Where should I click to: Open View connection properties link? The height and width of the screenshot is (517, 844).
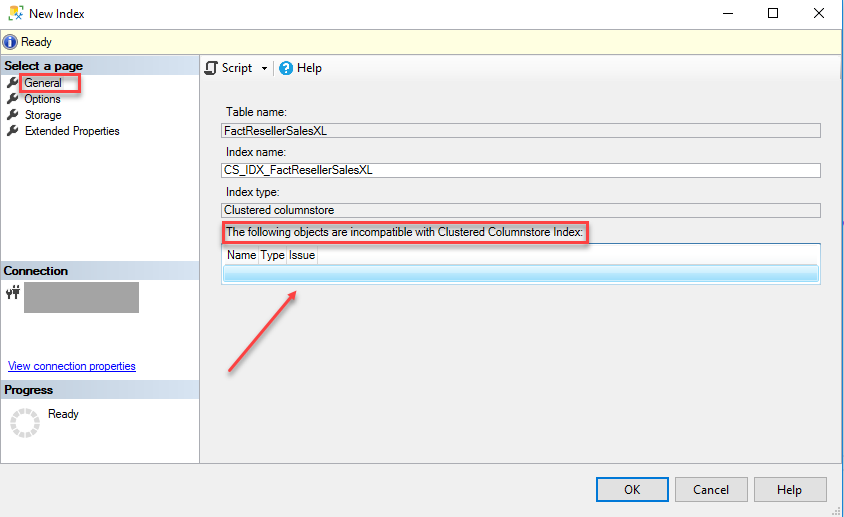pyautogui.click(x=72, y=366)
